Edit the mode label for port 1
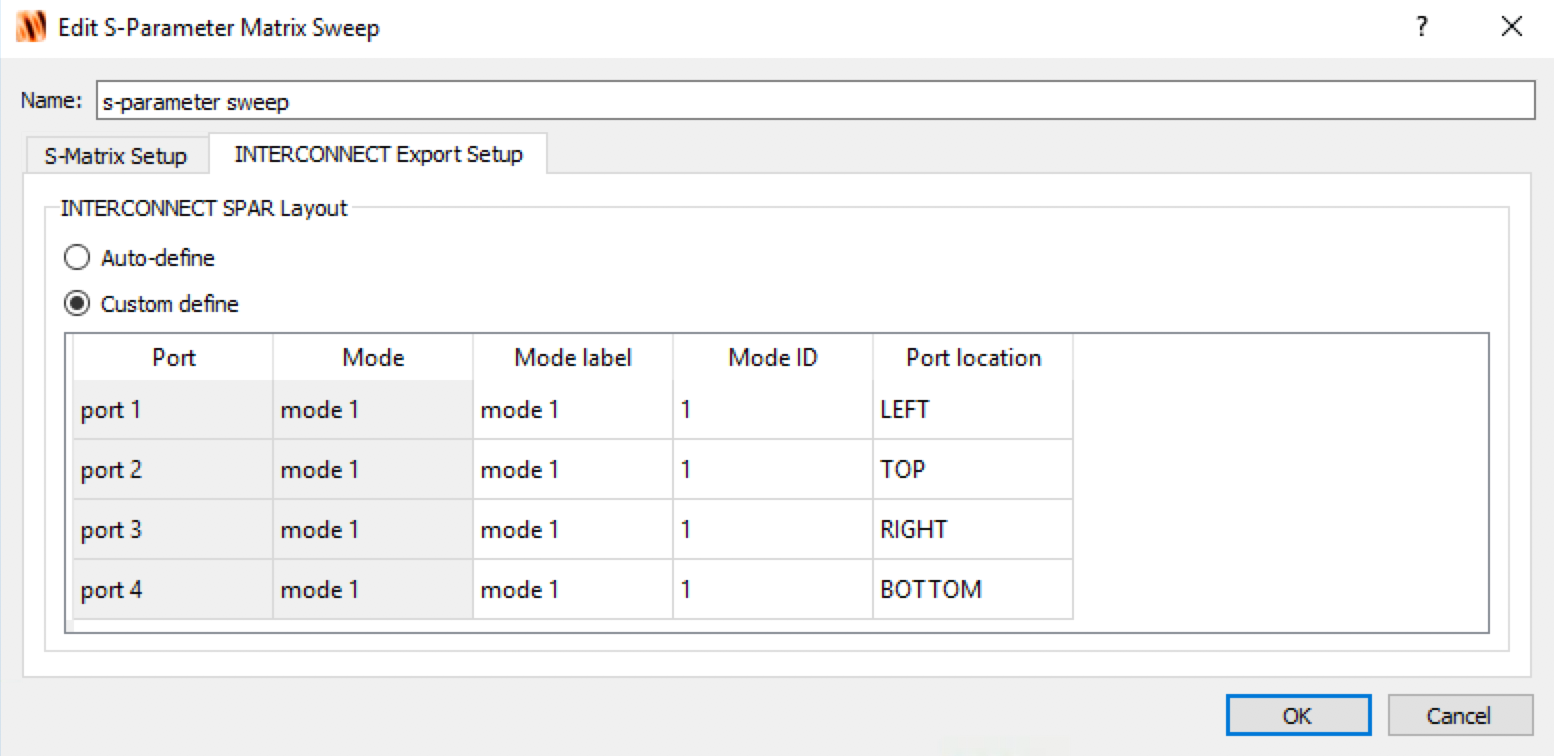Viewport: 1554px width, 756px height. point(572,410)
